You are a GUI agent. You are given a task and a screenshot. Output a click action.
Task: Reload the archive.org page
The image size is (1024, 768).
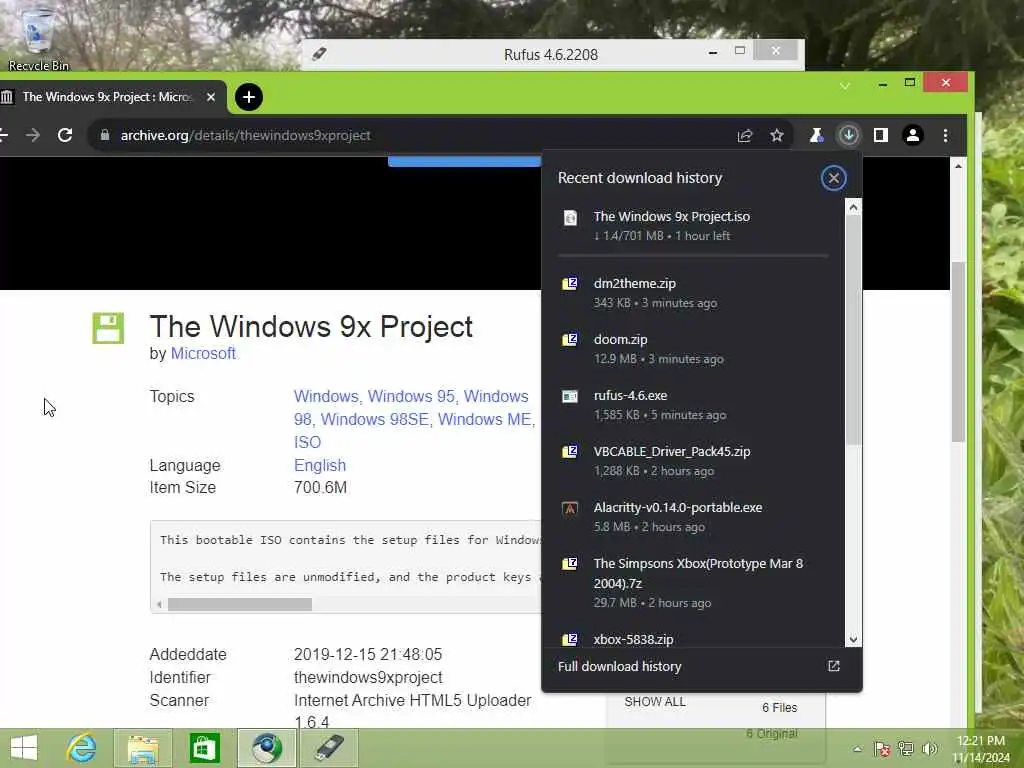coord(65,135)
